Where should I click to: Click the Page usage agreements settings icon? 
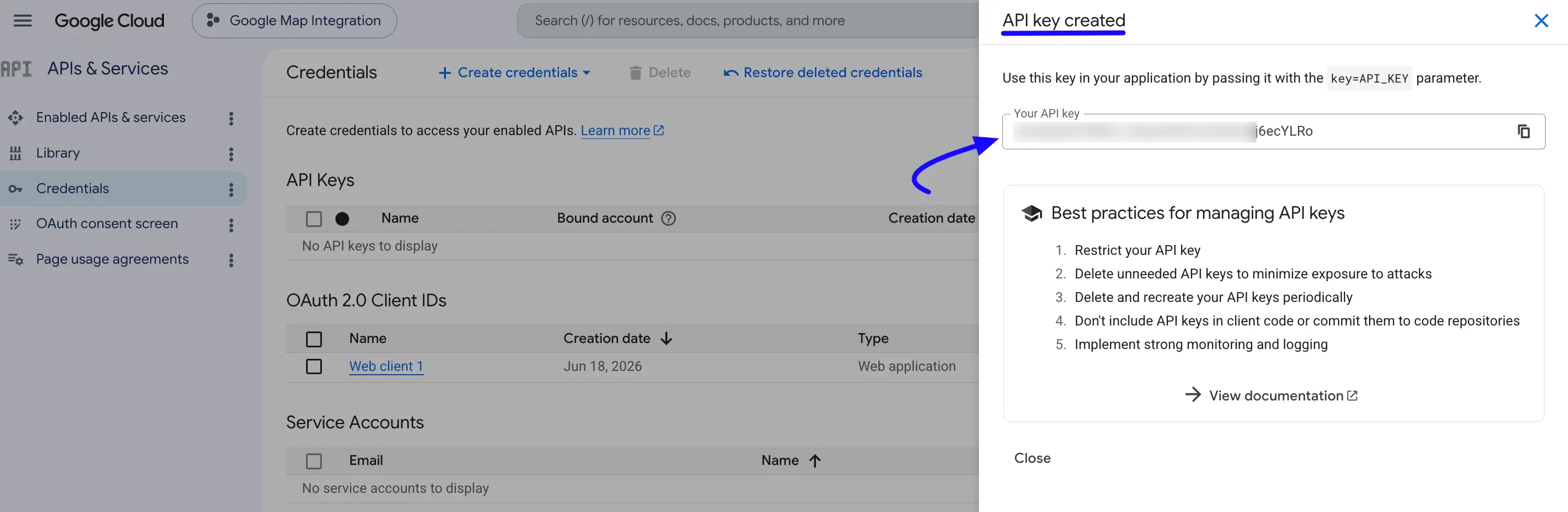coord(15,260)
